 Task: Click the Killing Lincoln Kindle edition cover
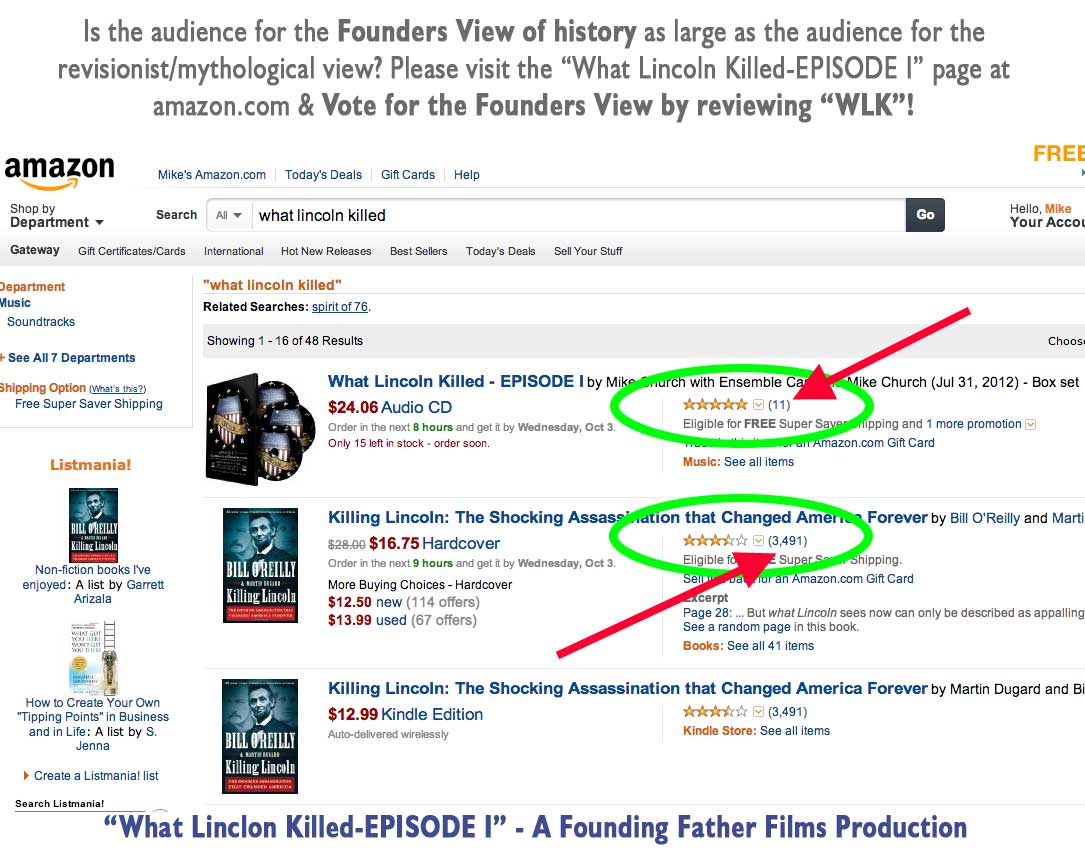pos(260,736)
